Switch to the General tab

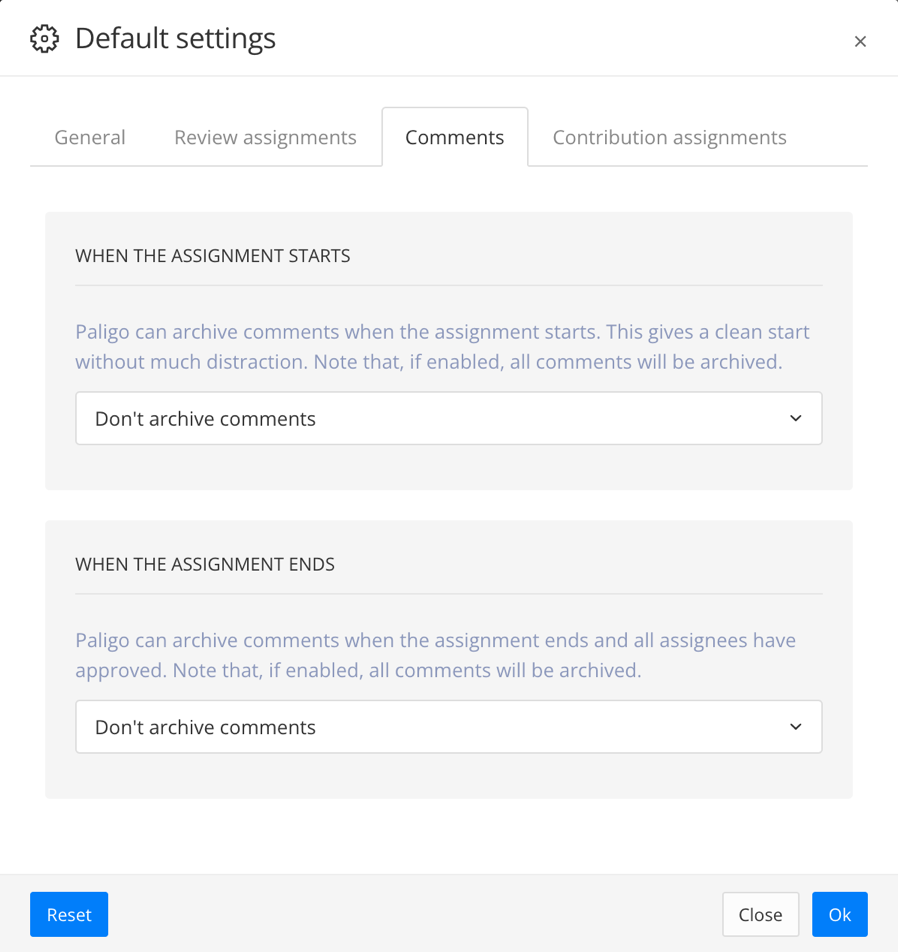(x=89, y=137)
